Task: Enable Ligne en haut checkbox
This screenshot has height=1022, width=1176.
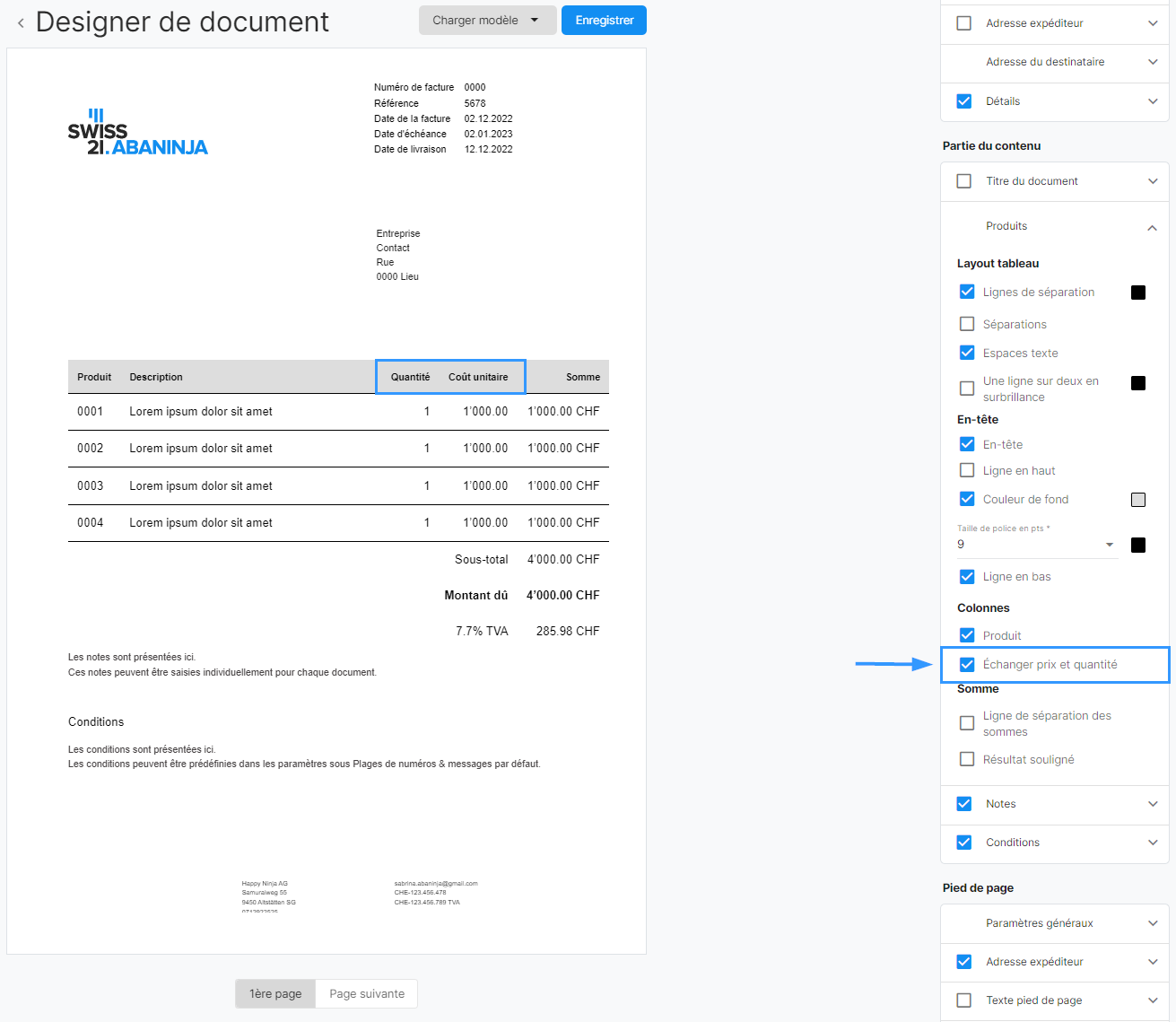Action: [967, 470]
